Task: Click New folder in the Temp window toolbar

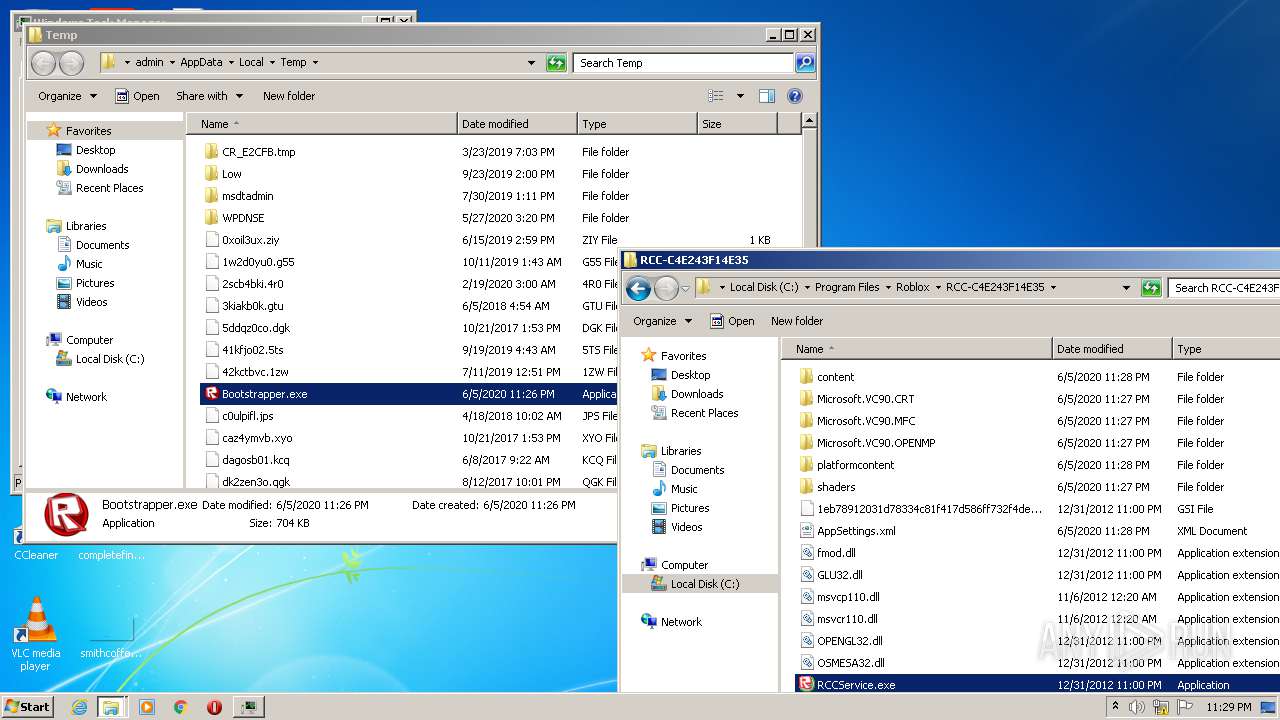Action: 289,96
